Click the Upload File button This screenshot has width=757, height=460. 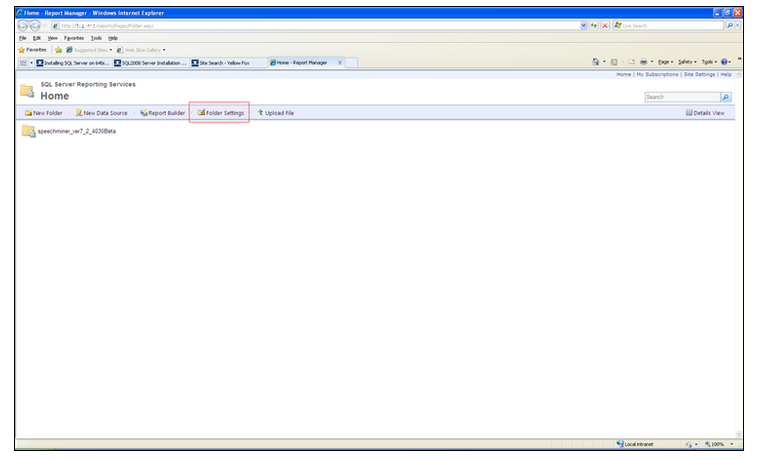275,113
